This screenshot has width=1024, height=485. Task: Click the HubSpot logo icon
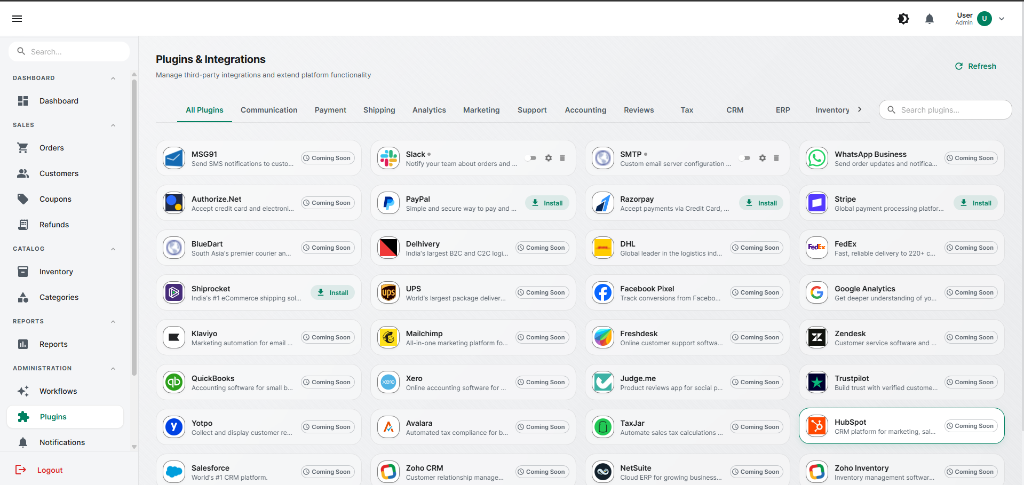pos(816,426)
